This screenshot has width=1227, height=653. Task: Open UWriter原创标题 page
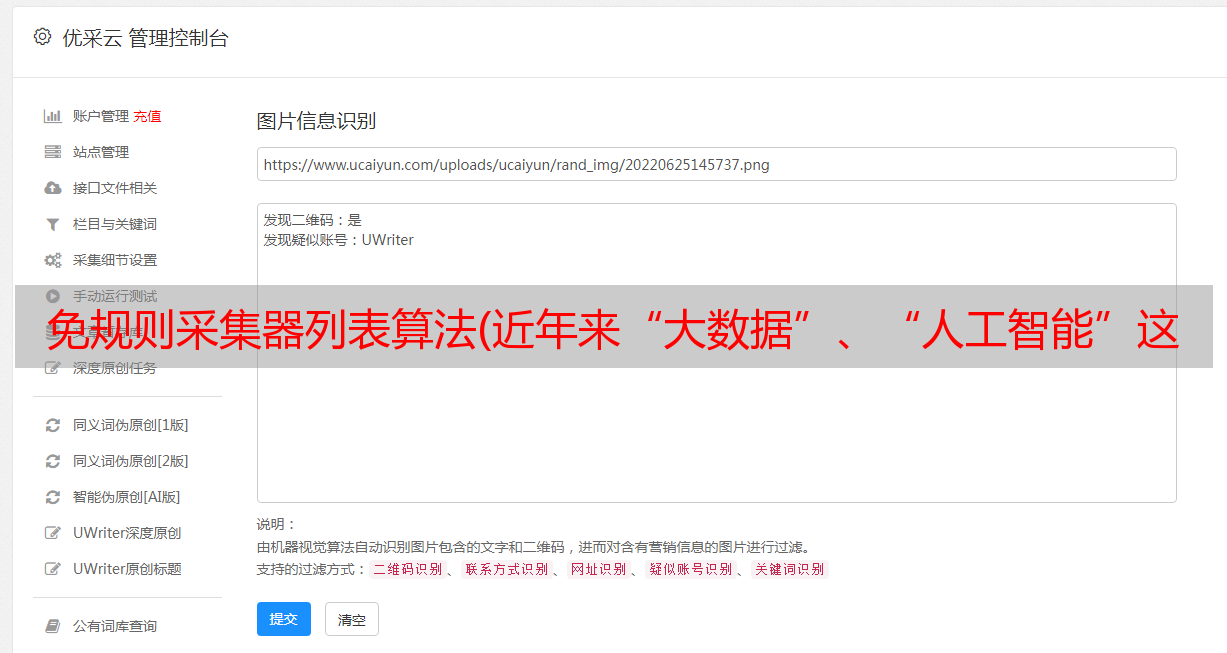click(127, 569)
